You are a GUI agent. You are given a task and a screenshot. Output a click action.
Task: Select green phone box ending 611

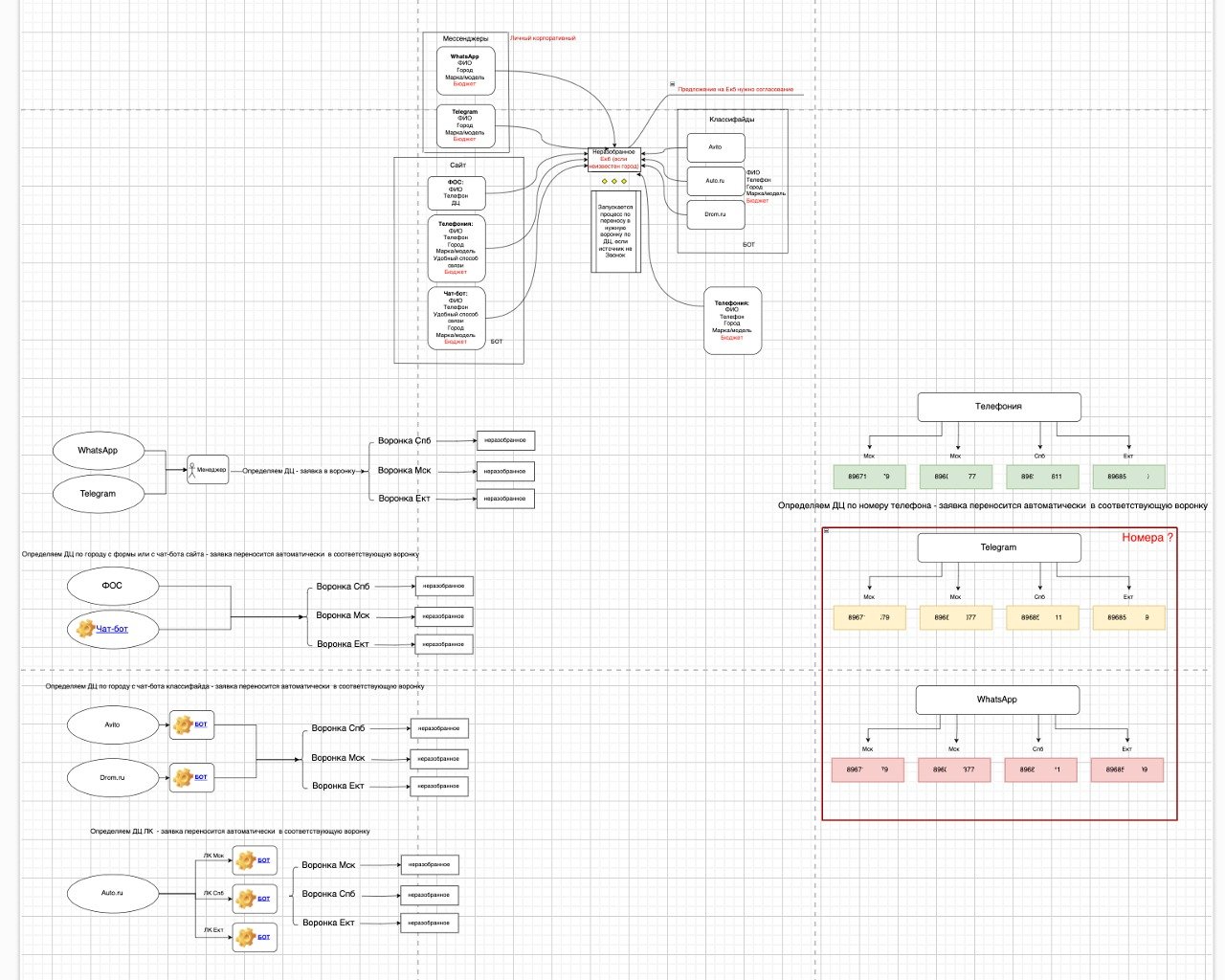coord(1043,477)
